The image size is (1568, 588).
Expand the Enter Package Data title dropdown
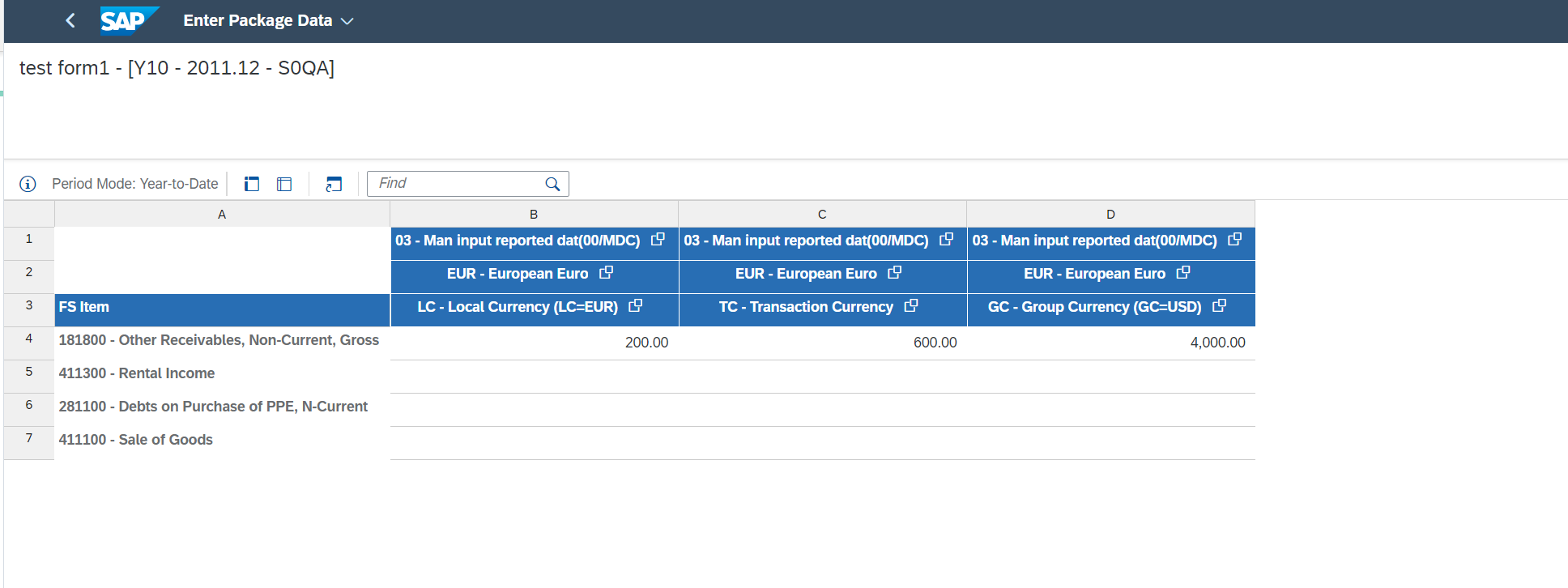tap(347, 21)
